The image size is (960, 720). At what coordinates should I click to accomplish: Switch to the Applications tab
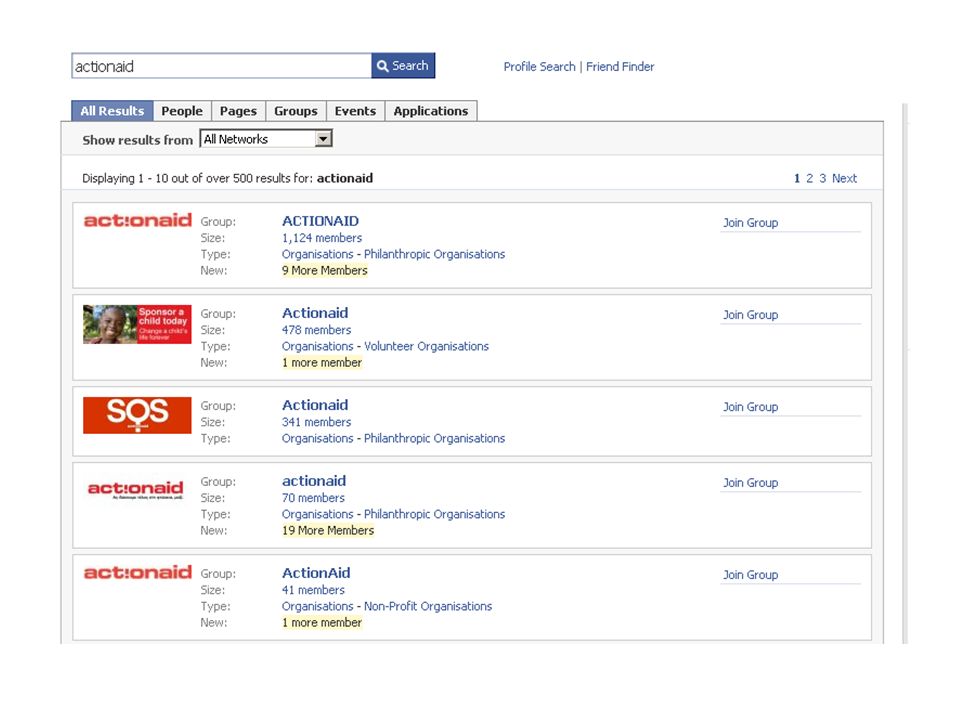[x=431, y=111]
